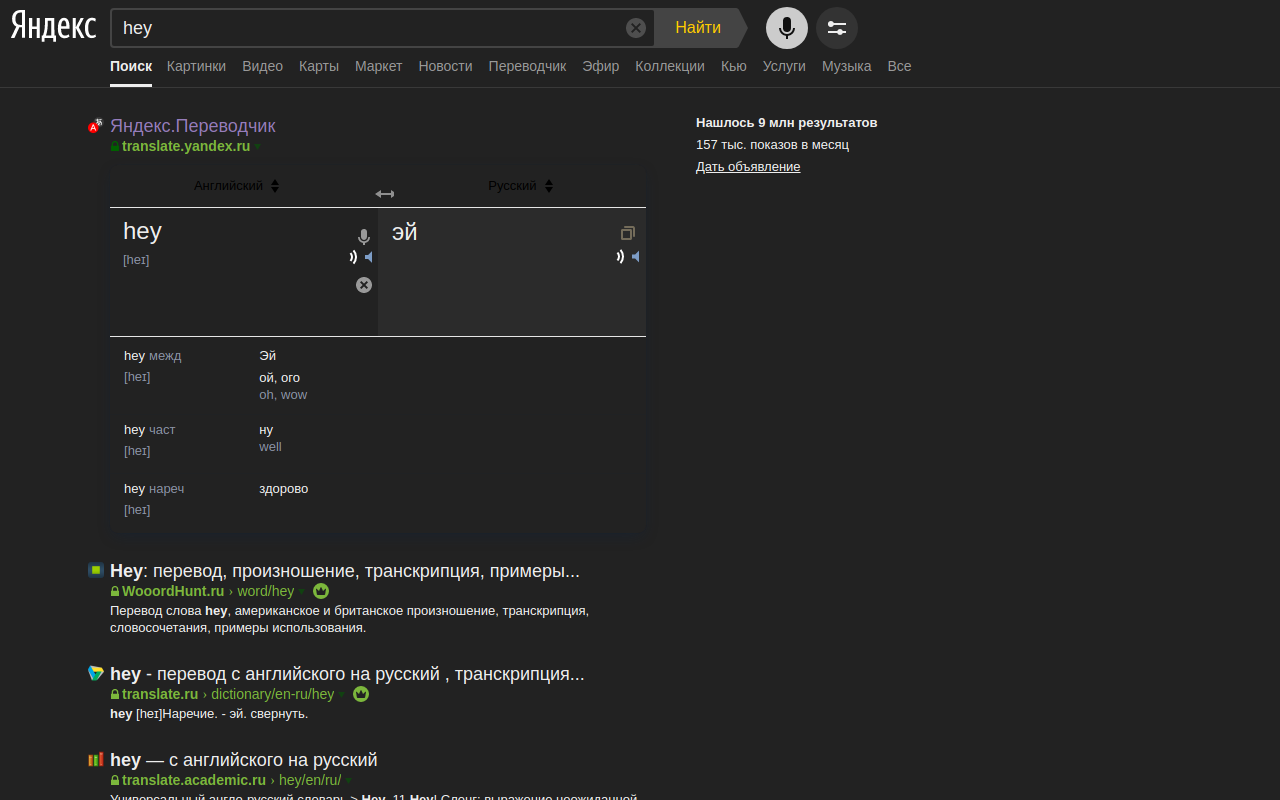Listen to source word hey pronunciation
This screenshot has height=800, width=1280.
tap(363, 257)
